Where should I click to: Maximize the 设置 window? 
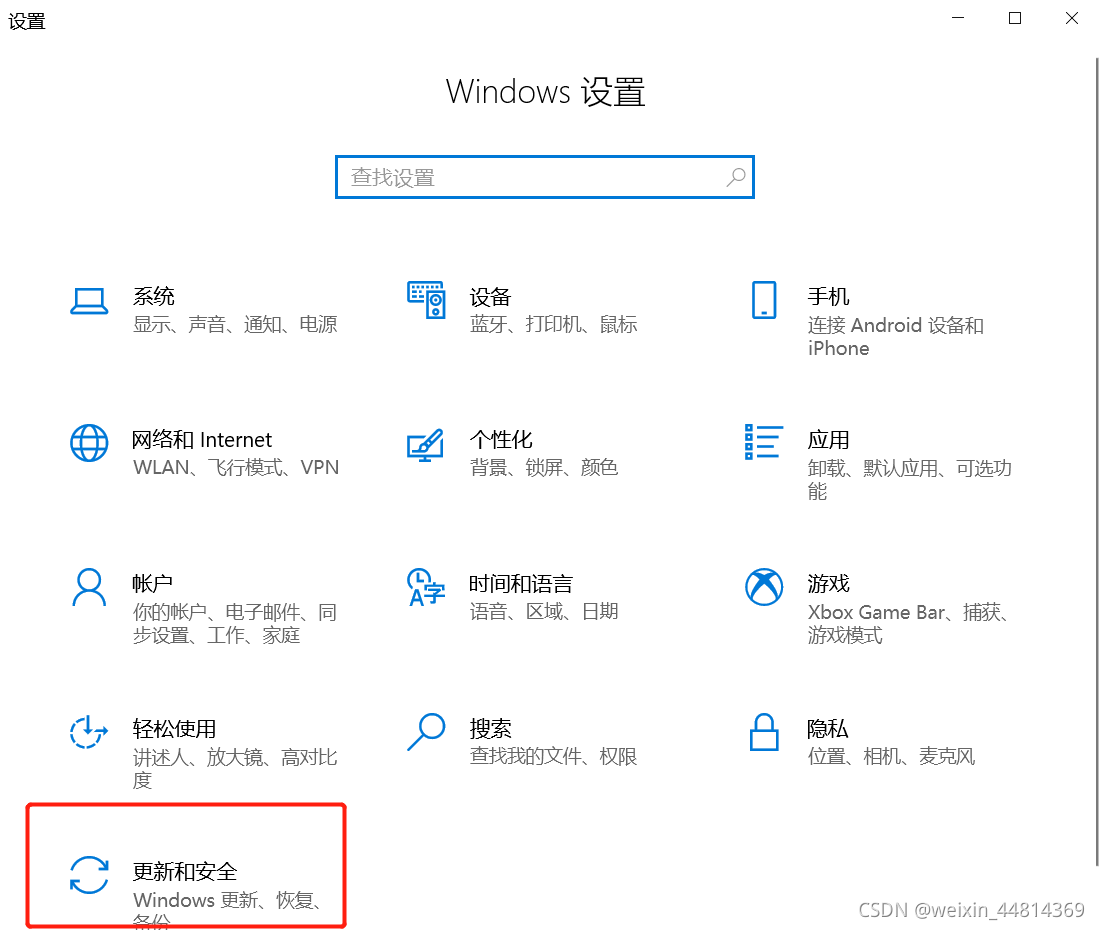point(1014,18)
